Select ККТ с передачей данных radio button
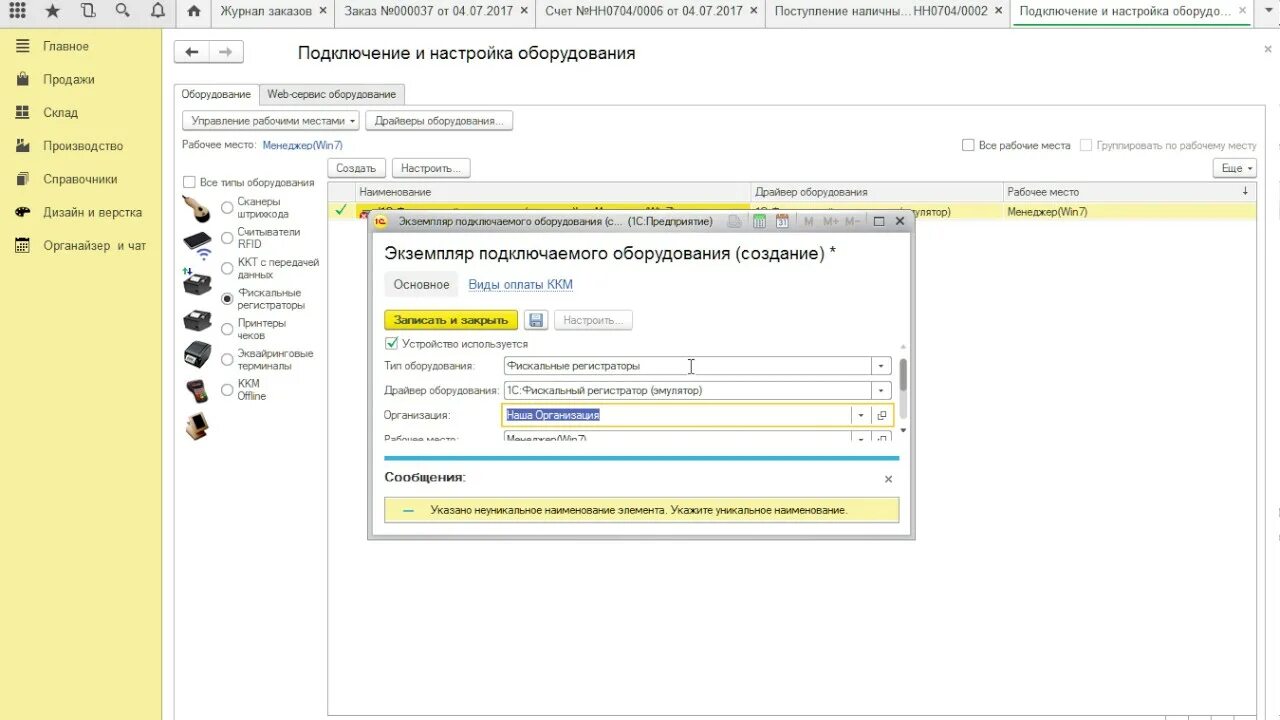 click(227, 268)
